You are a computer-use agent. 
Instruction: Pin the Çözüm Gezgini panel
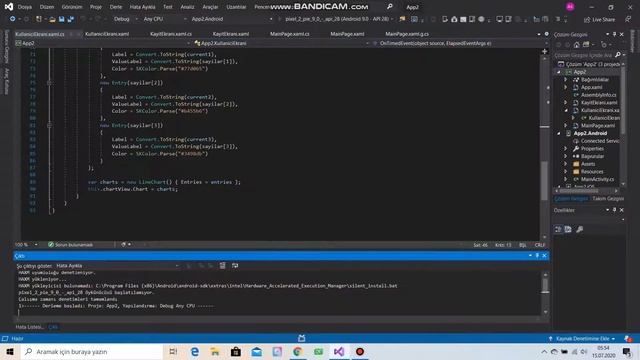pos(614,34)
